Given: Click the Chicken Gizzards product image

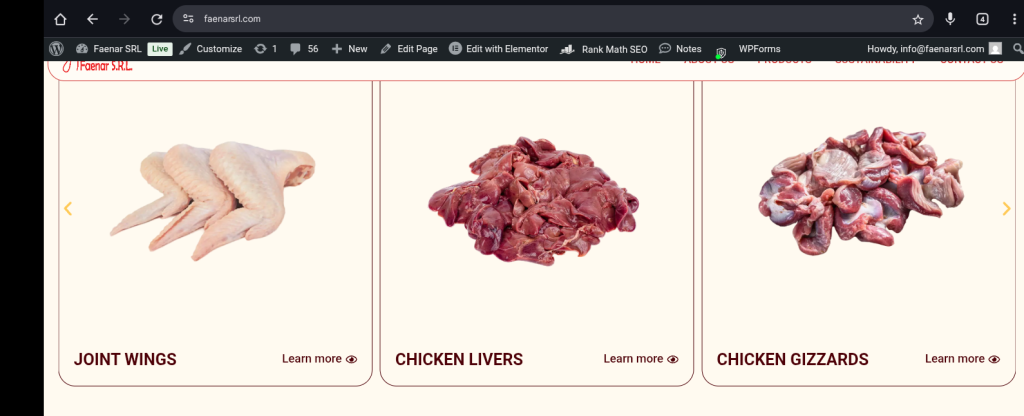Looking at the screenshot, I should point(861,190).
